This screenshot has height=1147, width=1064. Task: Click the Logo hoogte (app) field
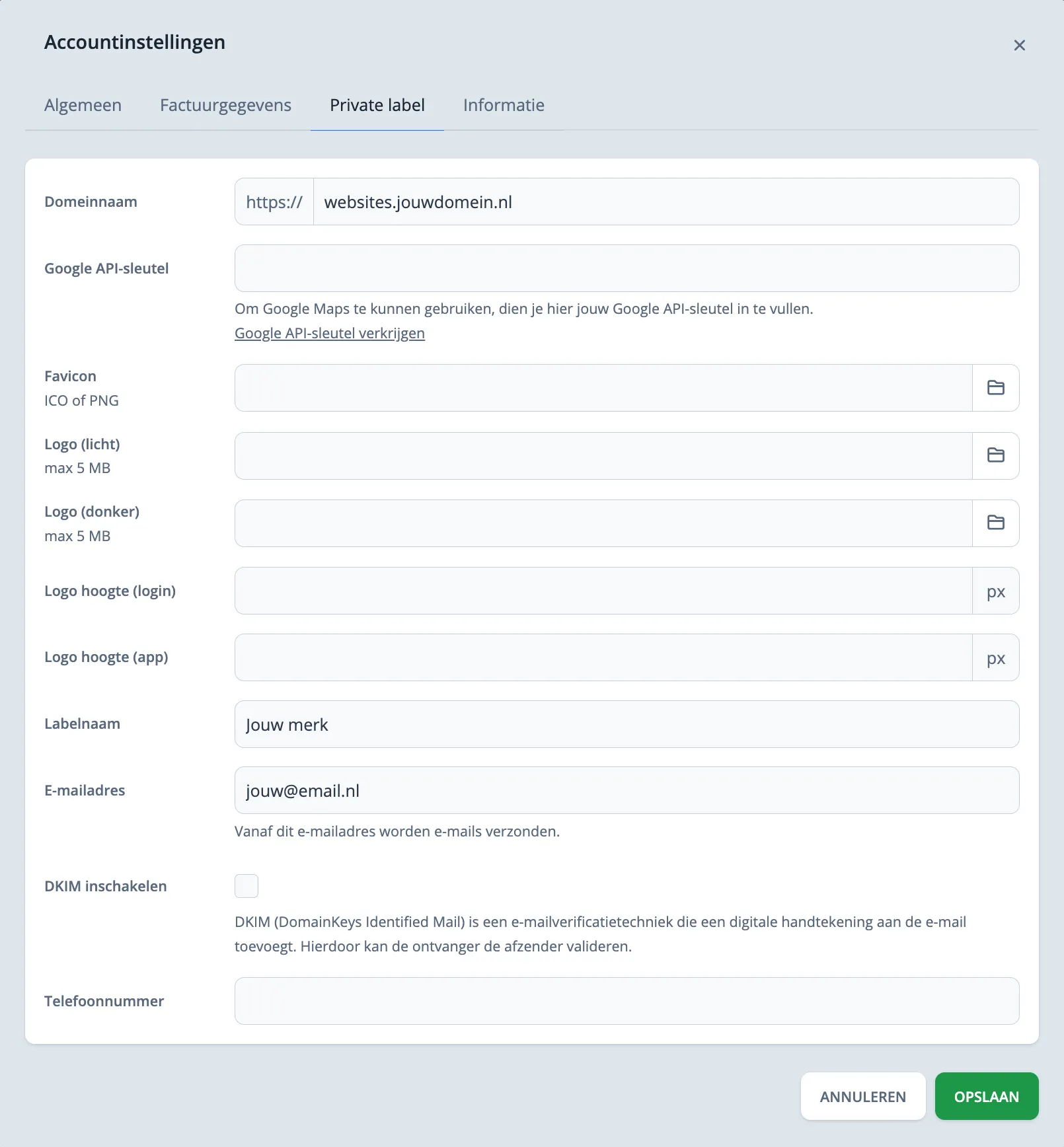(603, 657)
